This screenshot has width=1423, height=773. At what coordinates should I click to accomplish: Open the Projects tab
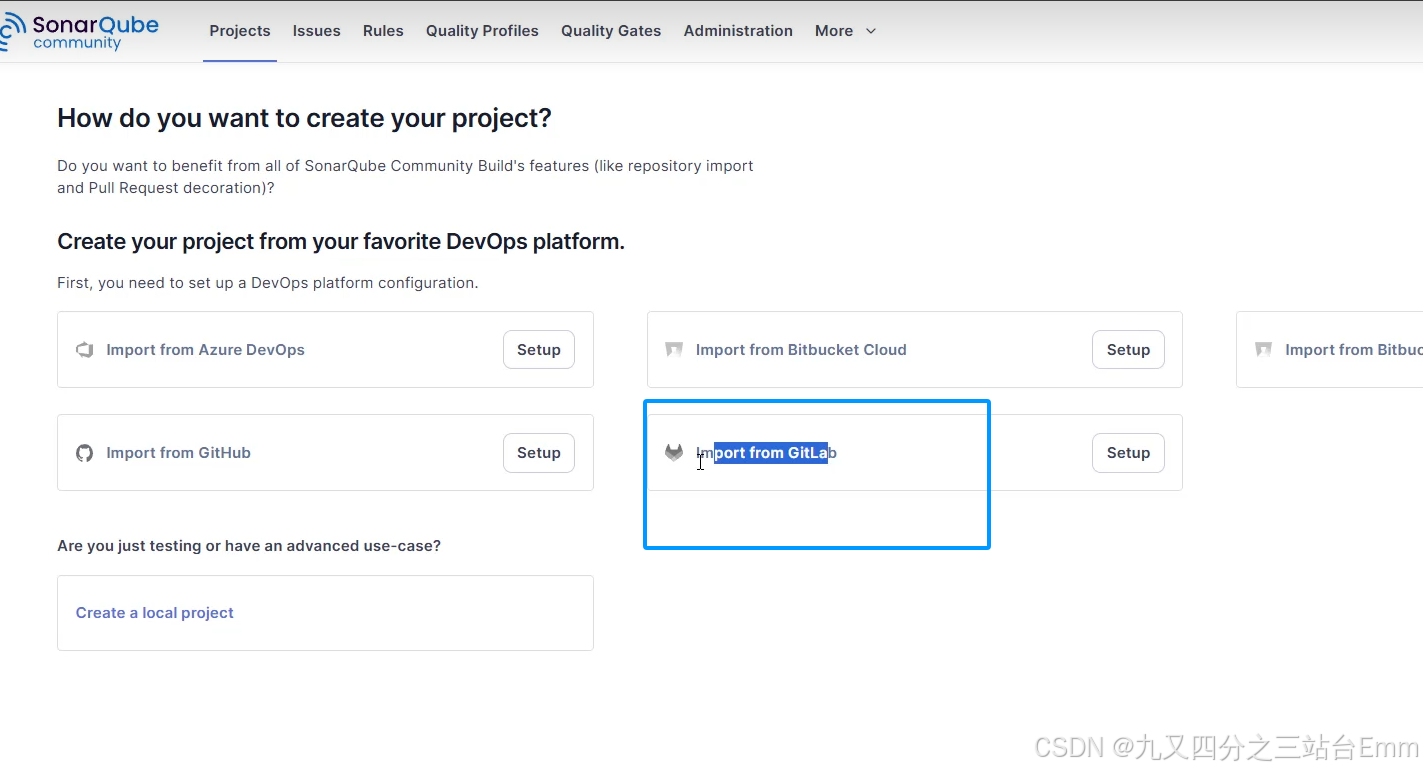point(240,31)
